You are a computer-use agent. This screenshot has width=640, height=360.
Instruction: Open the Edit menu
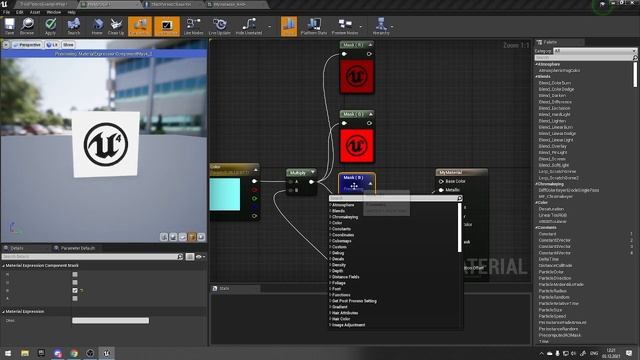pos(20,12)
